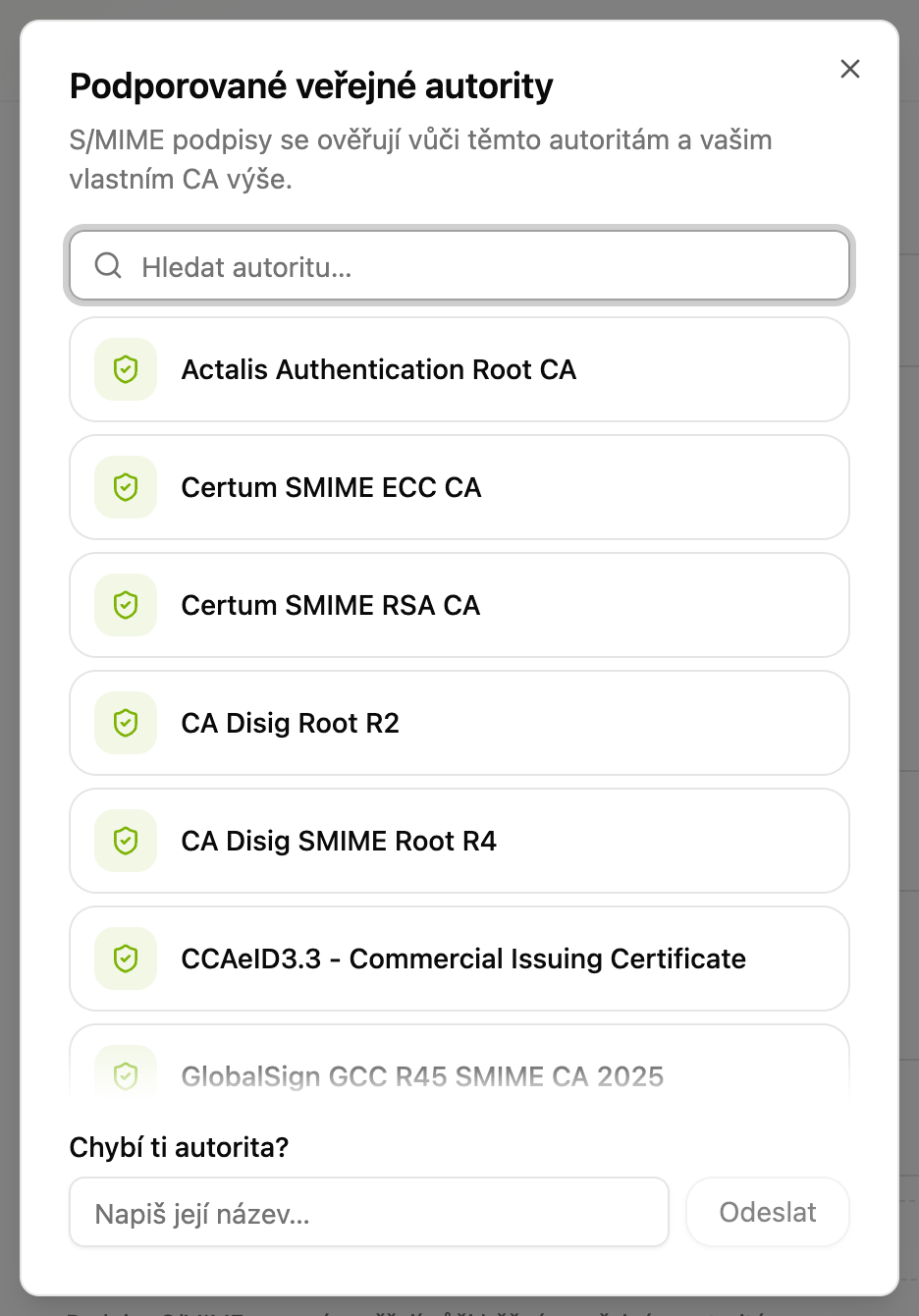Viewport: 919px width, 1316px height.
Task: Click the Podporované veřejné autority heading
Action: pos(311,86)
